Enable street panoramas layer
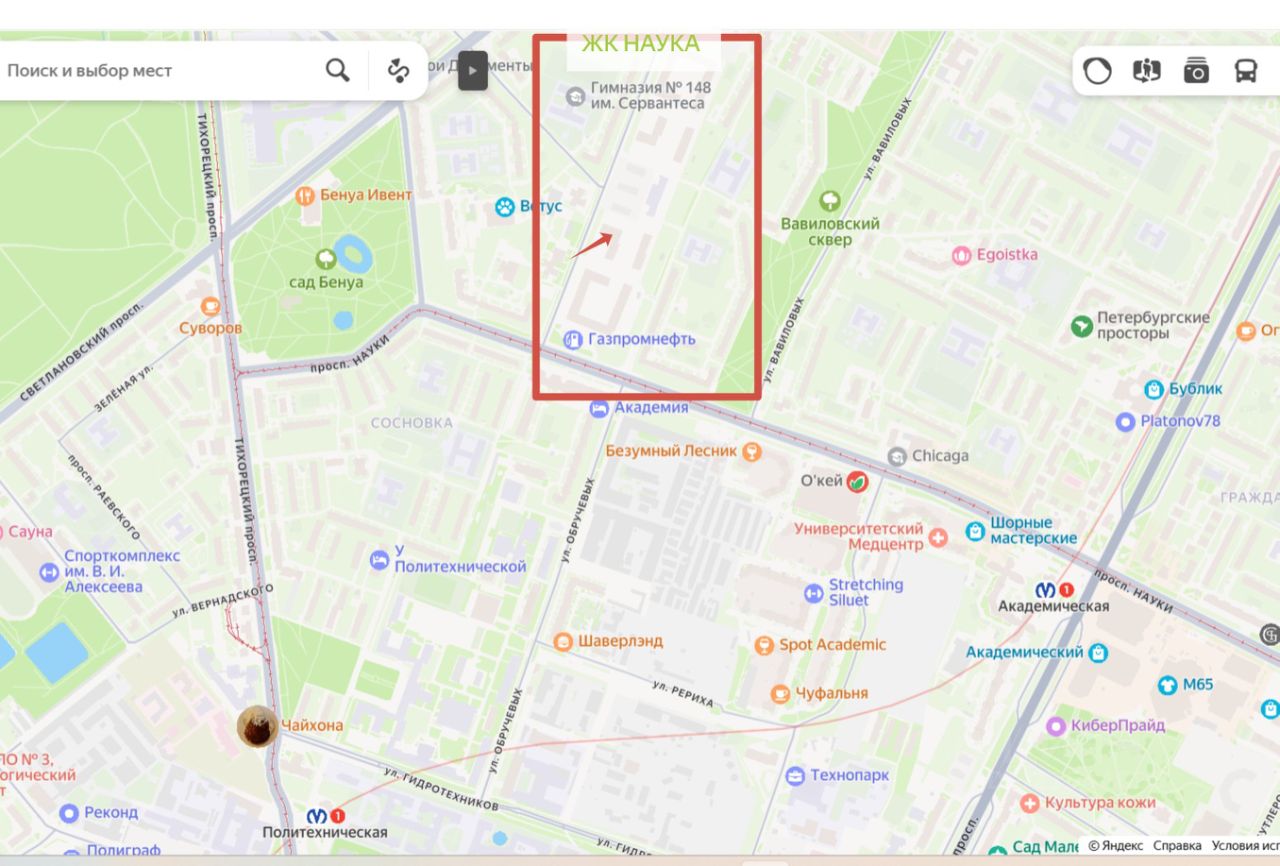The height and width of the screenshot is (866, 1280). click(1146, 71)
